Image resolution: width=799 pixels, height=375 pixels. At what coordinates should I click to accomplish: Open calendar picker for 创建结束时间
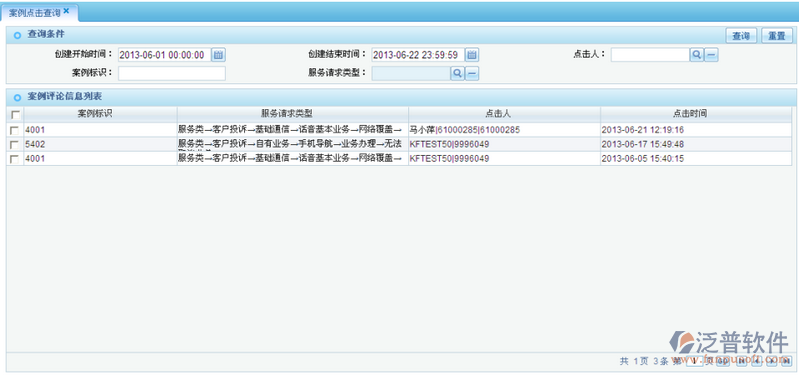(x=472, y=55)
